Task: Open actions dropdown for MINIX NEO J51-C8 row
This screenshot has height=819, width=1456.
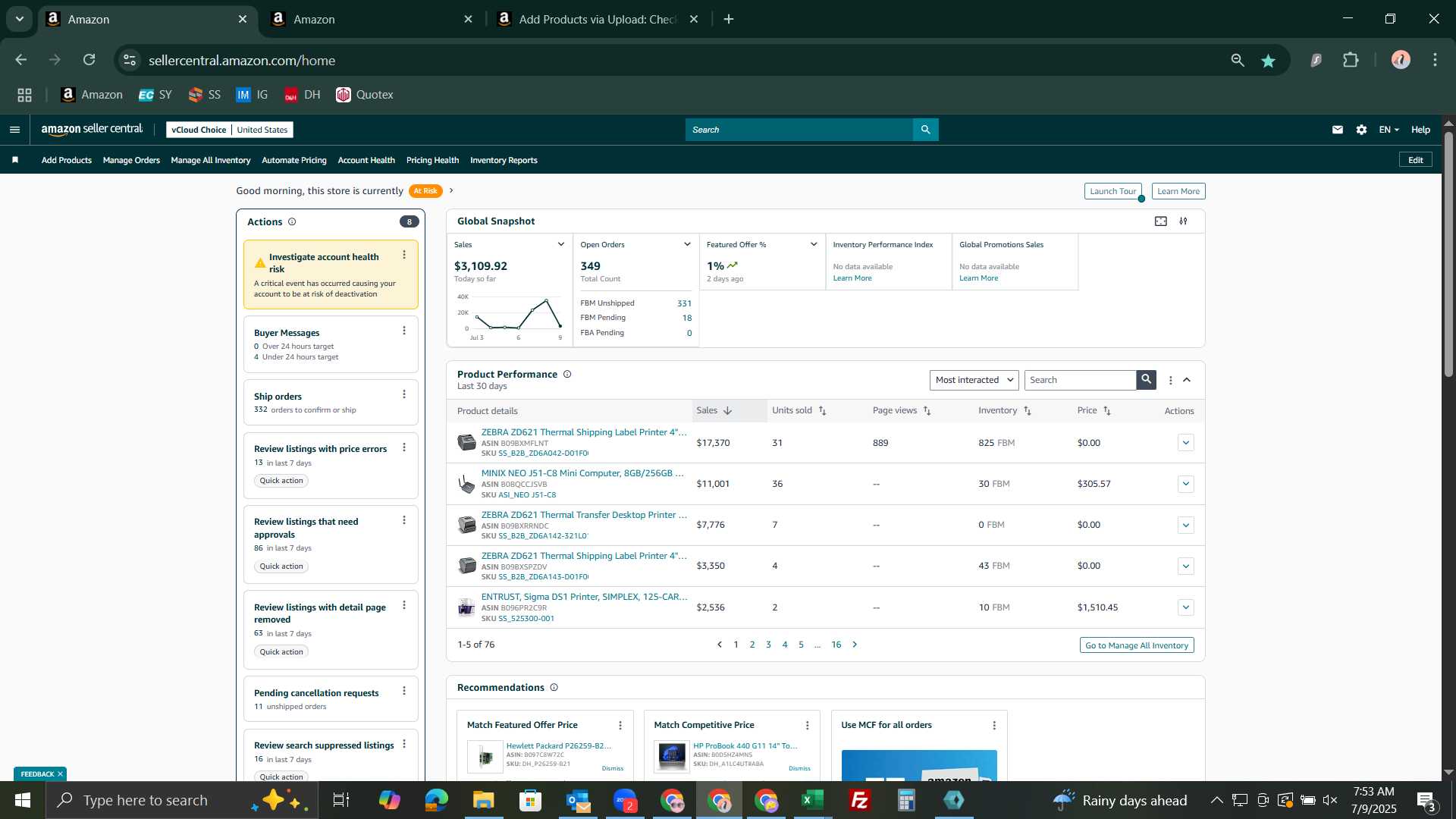Action: (1186, 484)
